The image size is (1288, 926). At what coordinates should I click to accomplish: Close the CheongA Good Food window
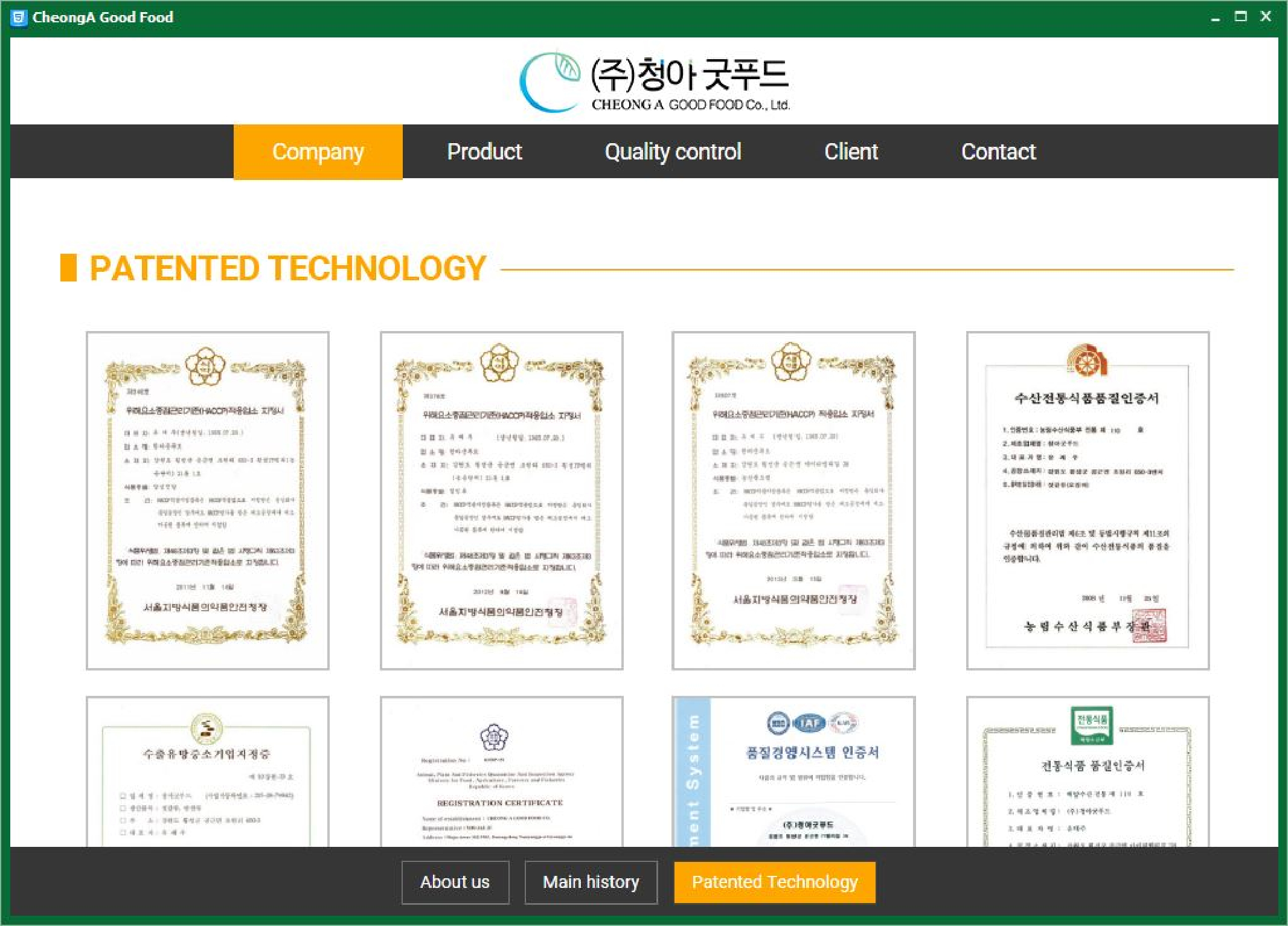tap(1266, 17)
